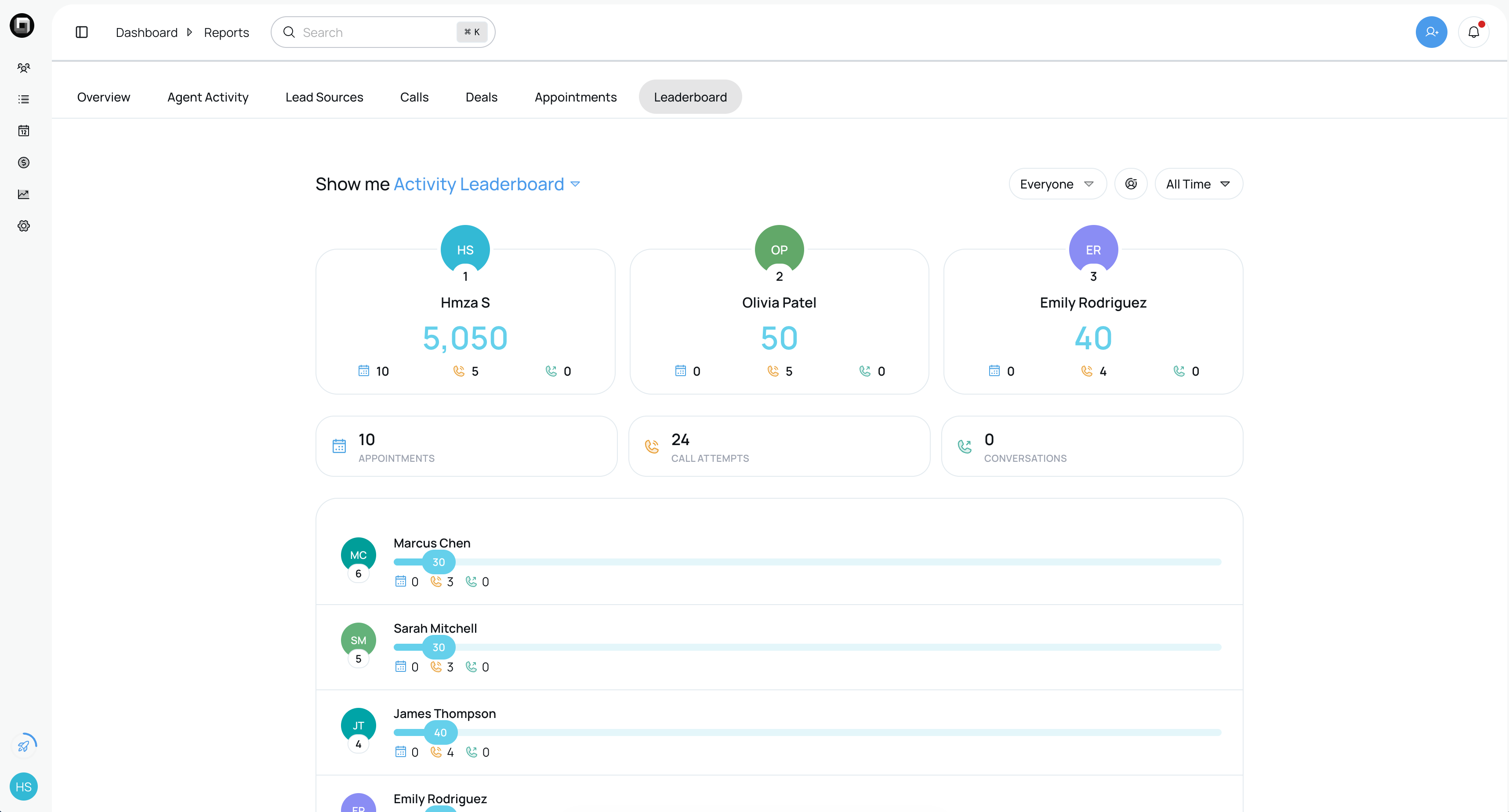
Task: Open the reports chart sidebar icon
Action: pos(23,194)
